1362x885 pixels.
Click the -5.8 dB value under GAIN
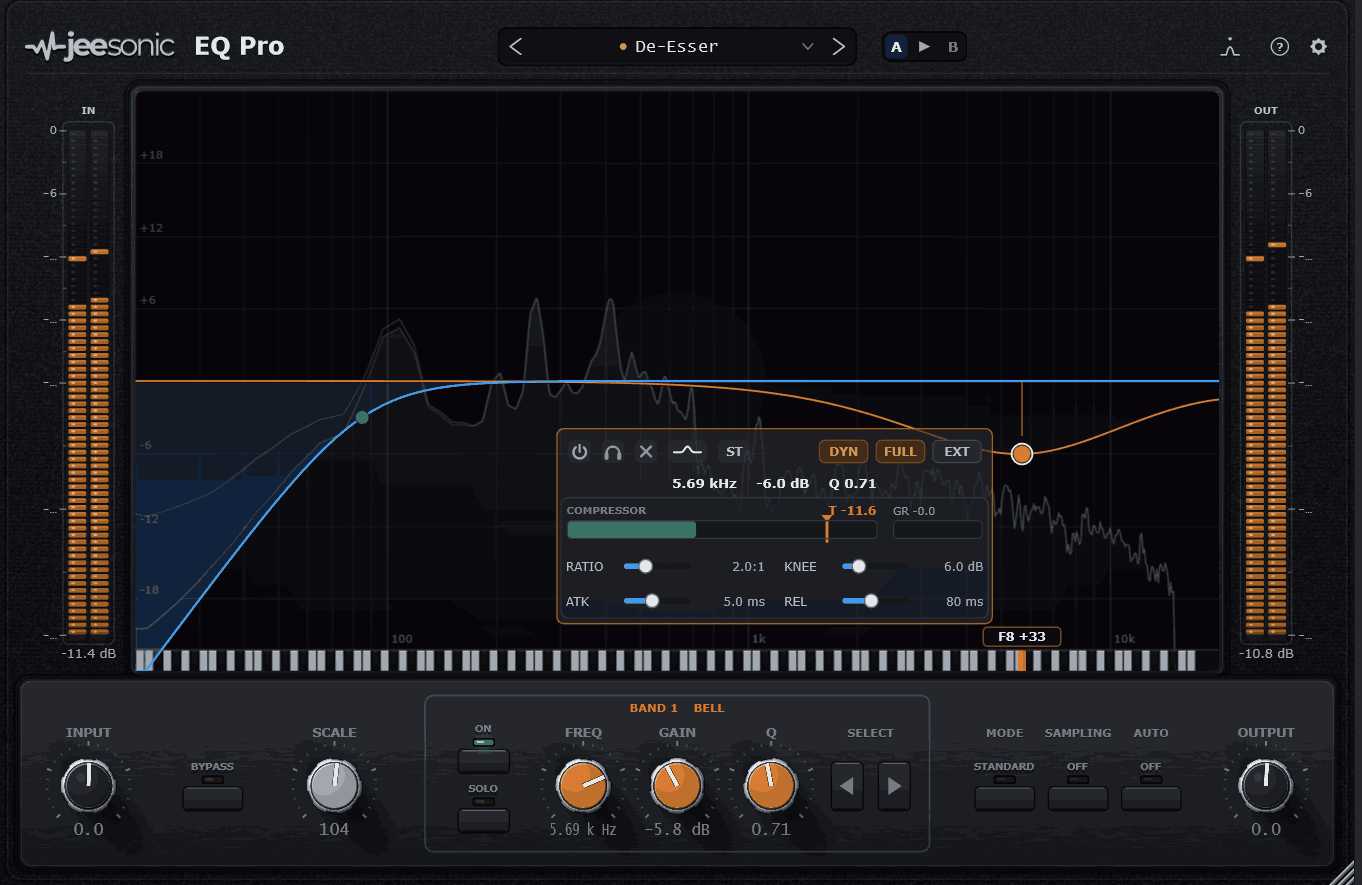(x=677, y=830)
